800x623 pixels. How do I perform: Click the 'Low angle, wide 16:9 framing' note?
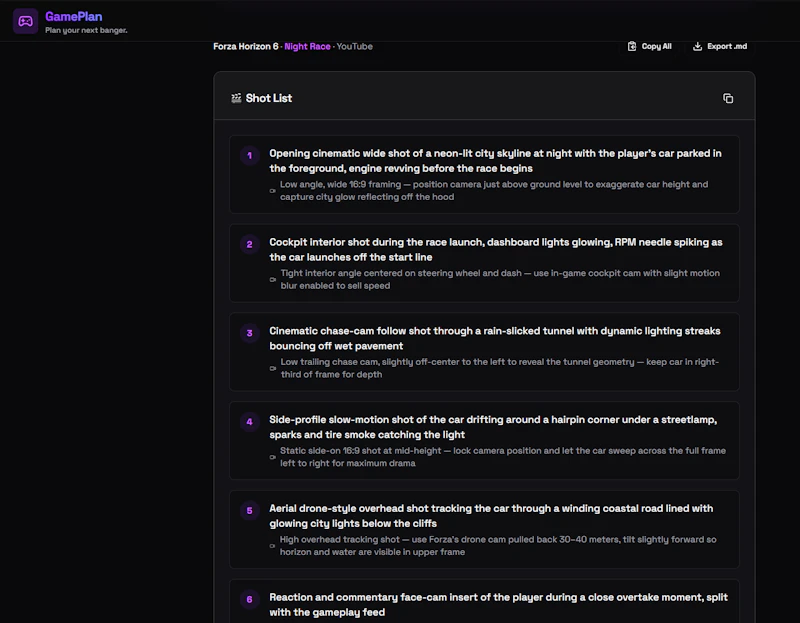click(x=494, y=190)
